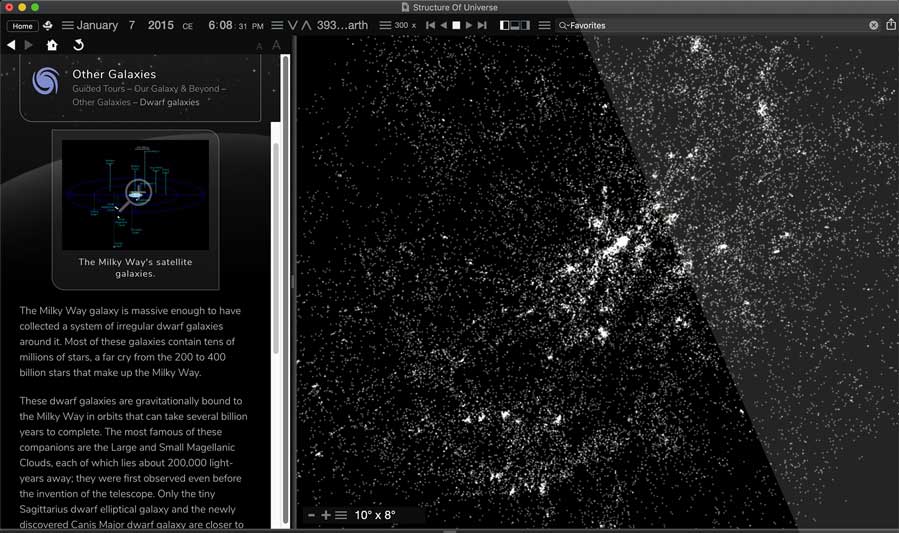
Task: Select the year 2015 field
Action: (x=160, y=25)
